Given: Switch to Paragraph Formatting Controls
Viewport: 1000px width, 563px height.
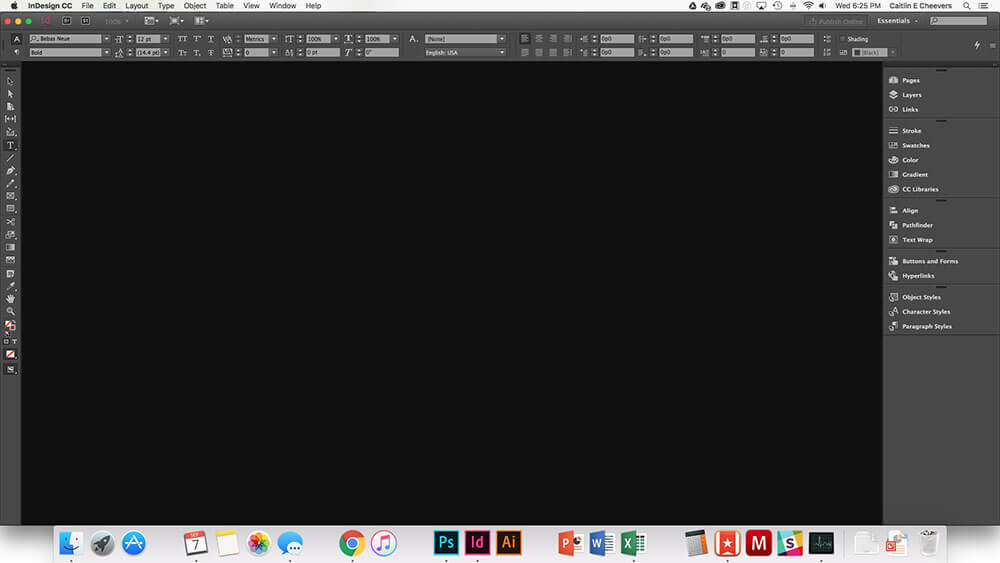Looking at the screenshot, I should click(17, 52).
